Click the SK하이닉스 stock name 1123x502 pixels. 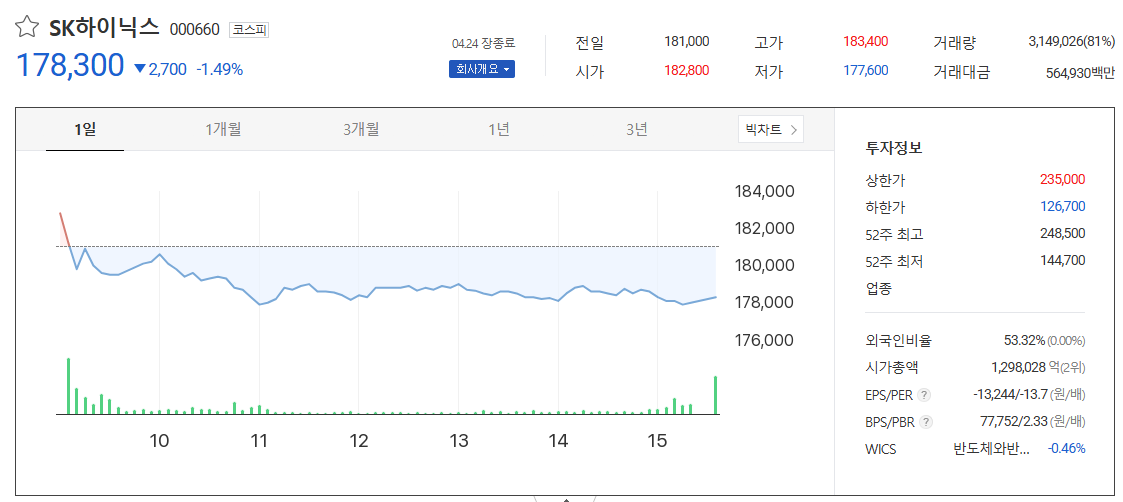click(104, 29)
